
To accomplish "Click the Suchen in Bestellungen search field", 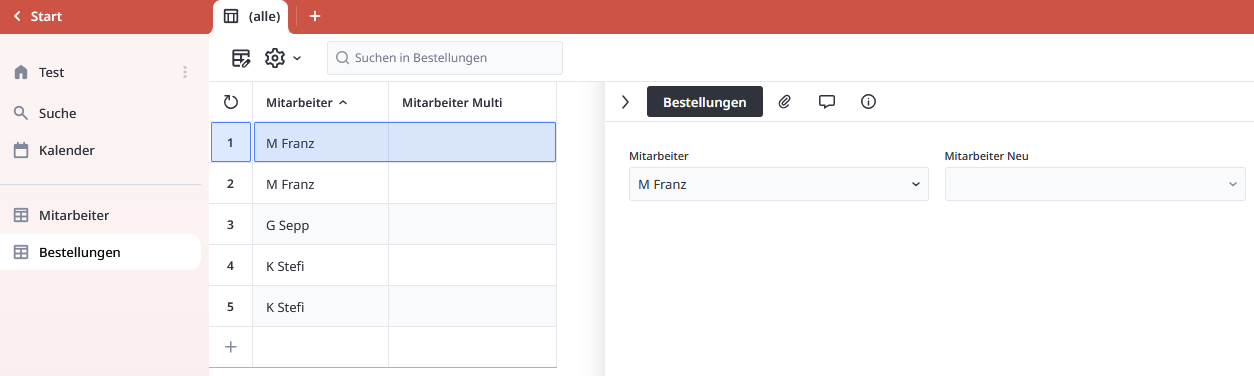I will pos(445,58).
